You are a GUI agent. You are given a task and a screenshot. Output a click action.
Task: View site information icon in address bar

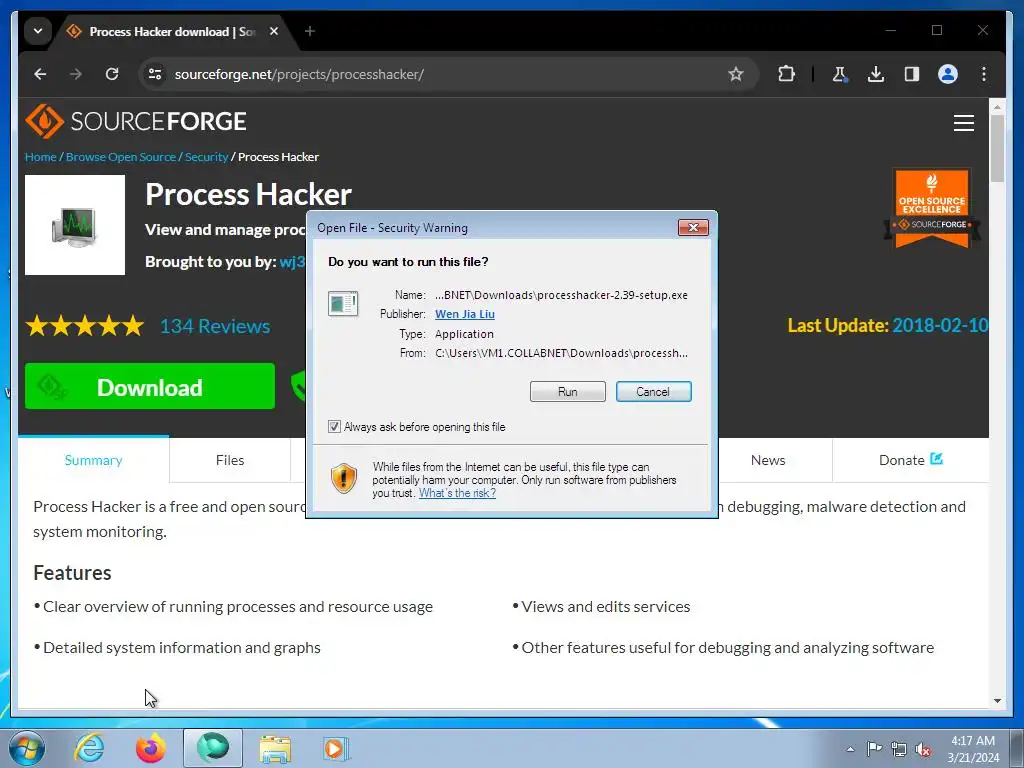pyautogui.click(x=155, y=74)
